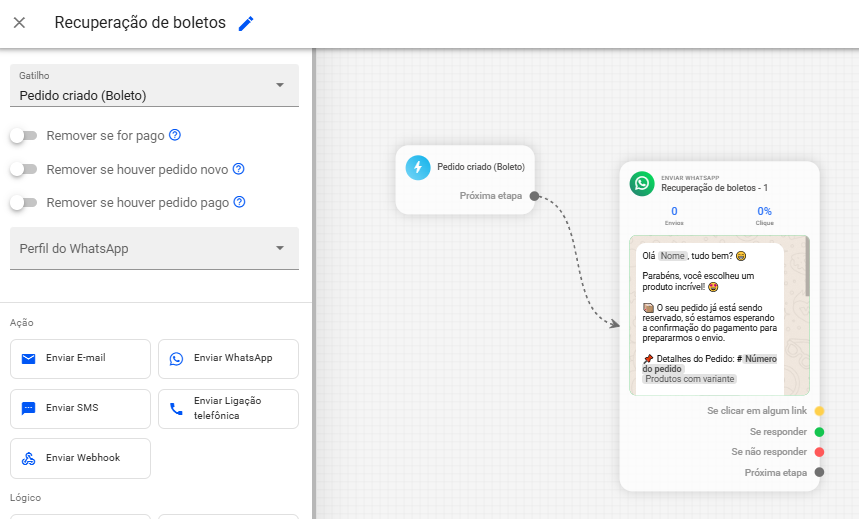Add an Enviar SMS action
The width and height of the screenshot is (859, 519).
[80, 408]
